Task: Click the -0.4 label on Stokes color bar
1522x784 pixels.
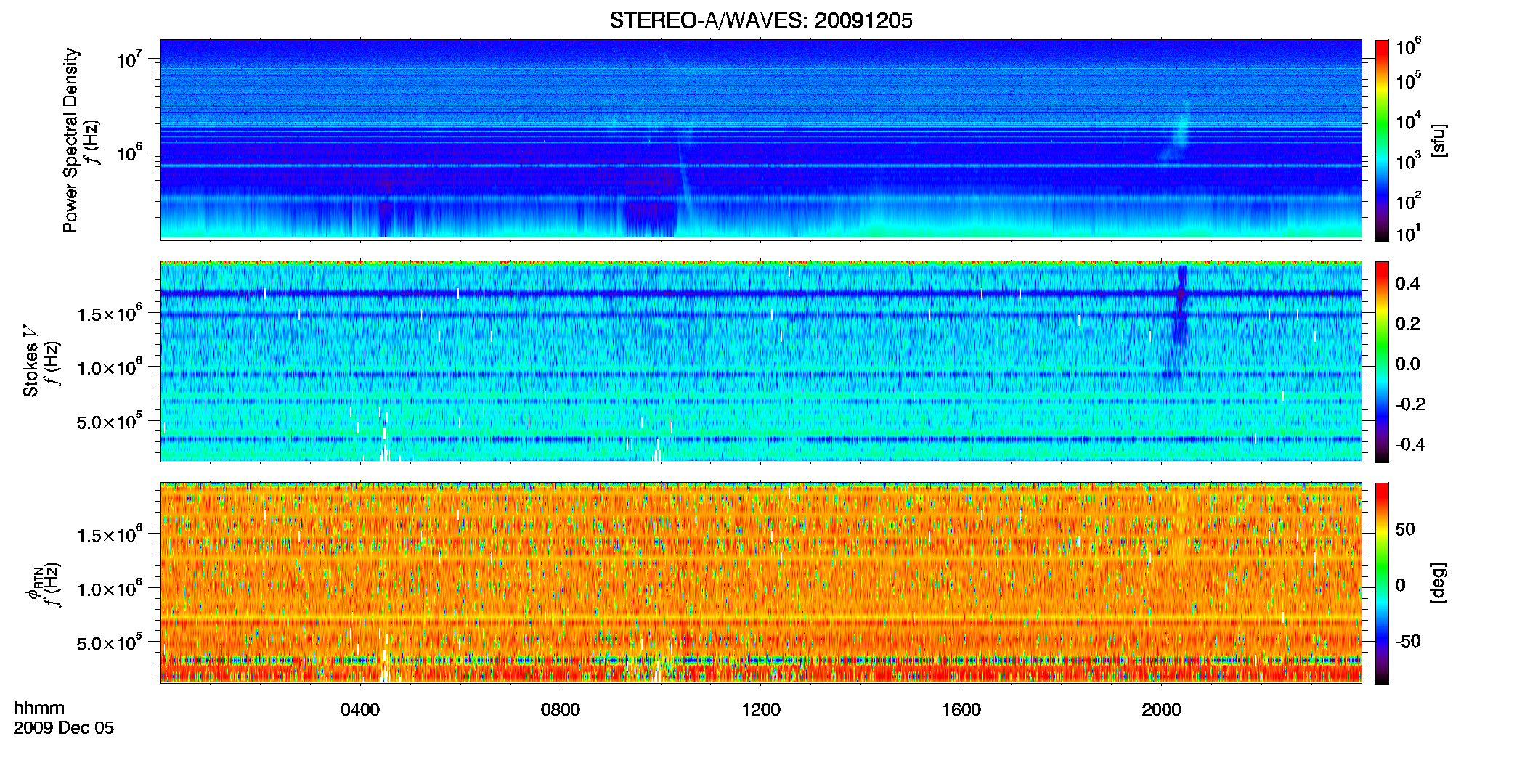Action: click(1410, 444)
